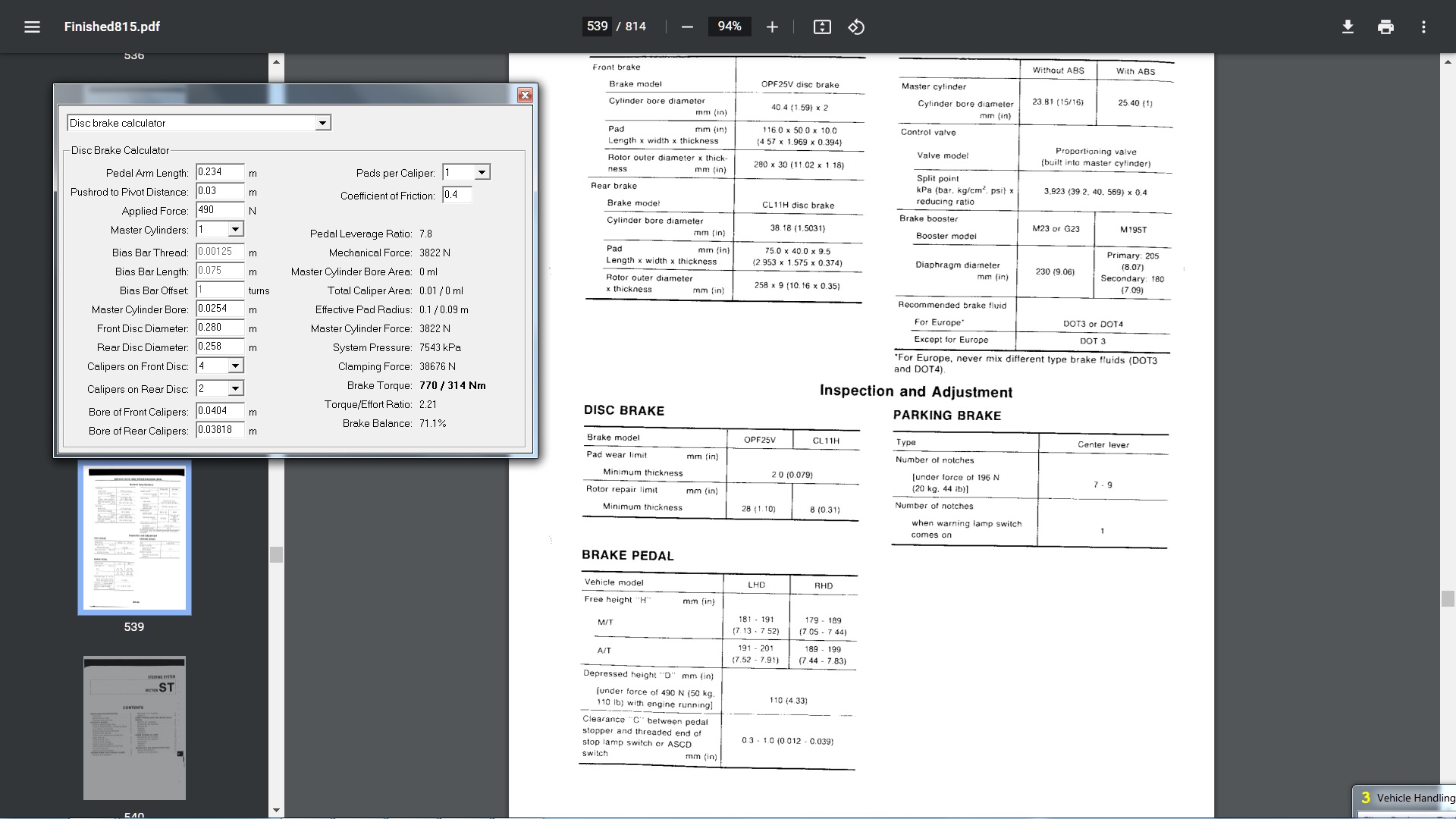The height and width of the screenshot is (819, 1456).
Task: Open the Master Cylinders dropdown
Action: point(235,230)
